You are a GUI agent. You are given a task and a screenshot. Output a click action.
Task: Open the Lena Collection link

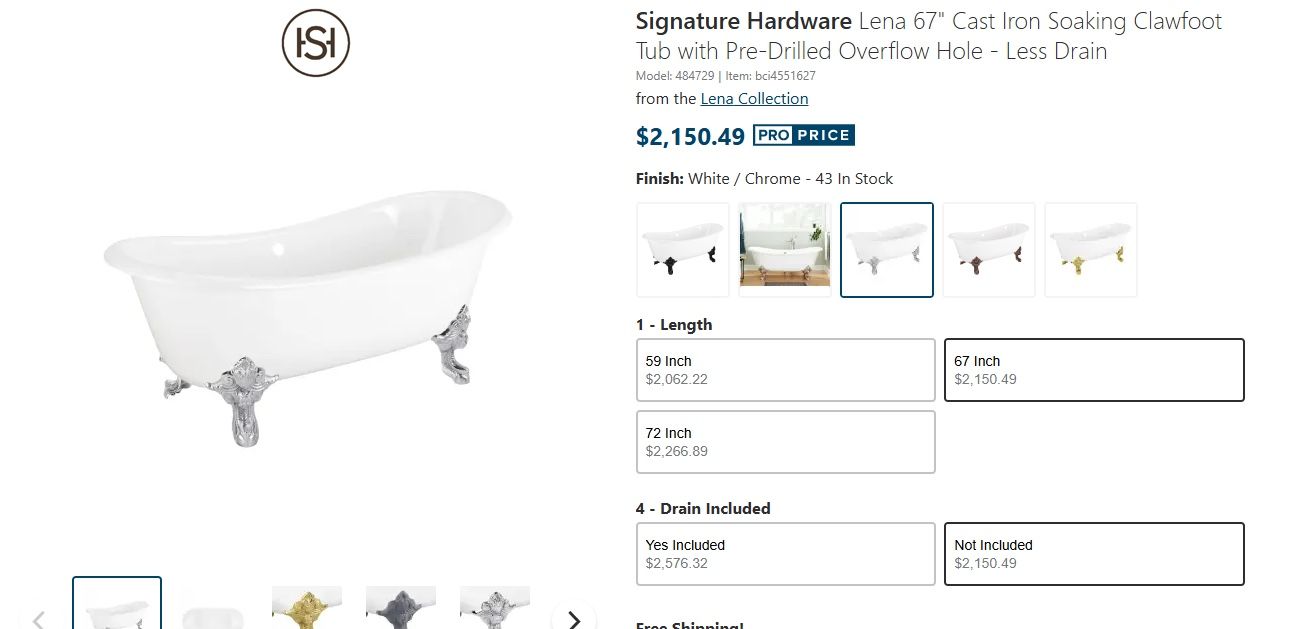point(754,99)
